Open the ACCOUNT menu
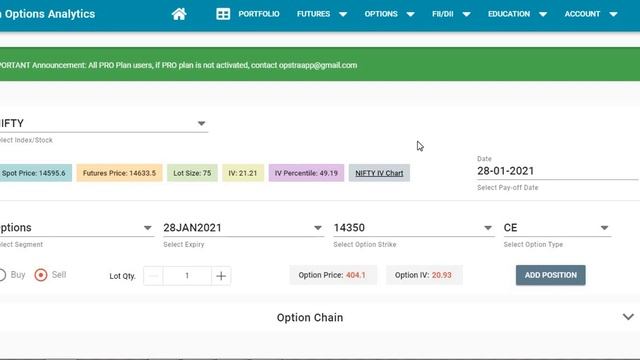 coord(582,14)
